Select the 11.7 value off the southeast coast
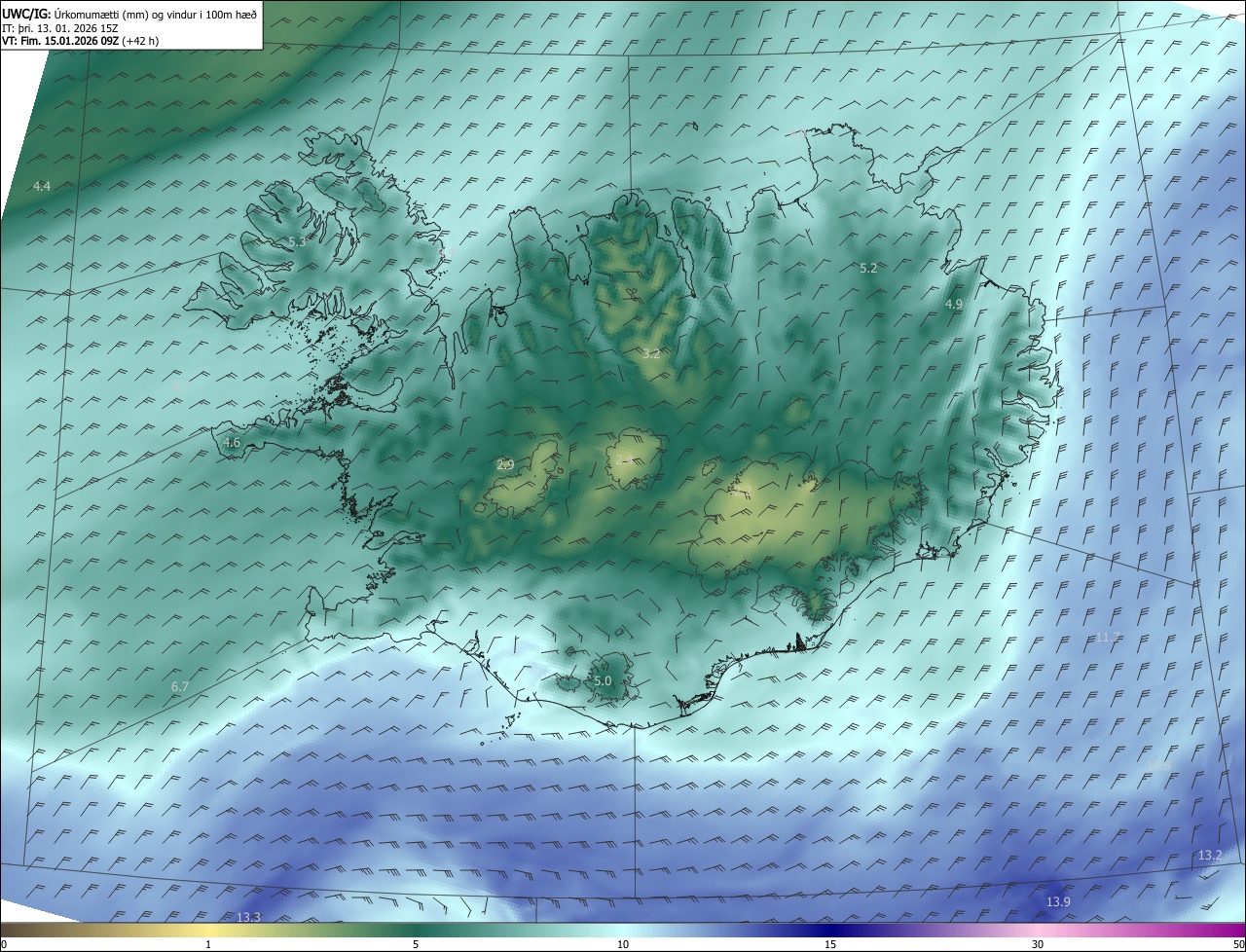The width and height of the screenshot is (1246, 952). point(1109,638)
